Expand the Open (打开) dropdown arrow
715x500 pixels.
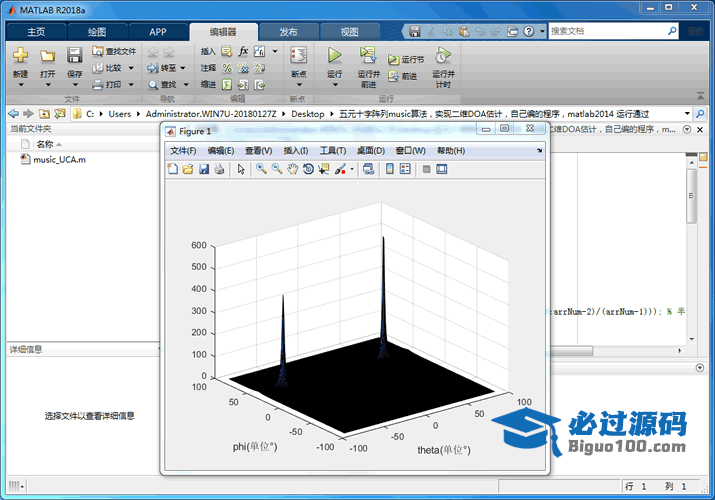pos(48,85)
